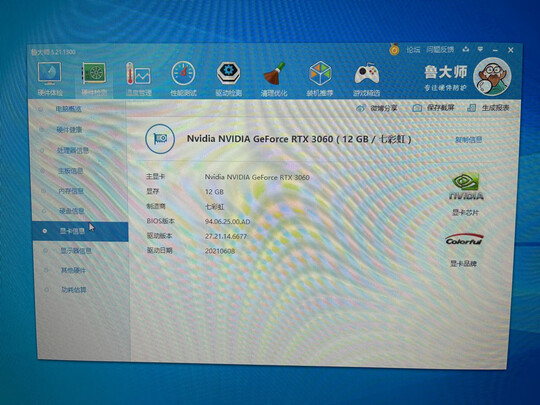Screen dimensions: 540x405
Task: Minimize the 鲁大师 window
Action: (x=496, y=50)
